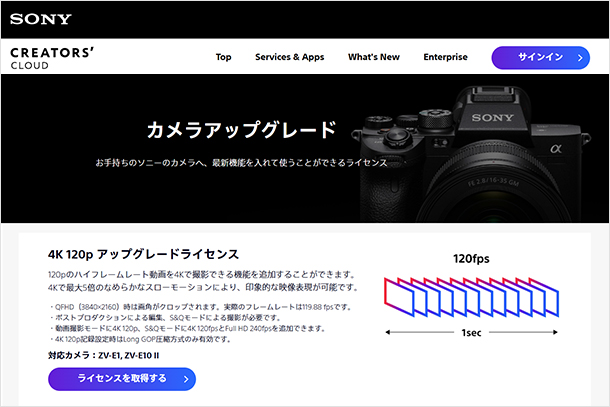Open the Creators' Cloud home logo
Image resolution: width=610 pixels, height=407 pixels.
52,58
